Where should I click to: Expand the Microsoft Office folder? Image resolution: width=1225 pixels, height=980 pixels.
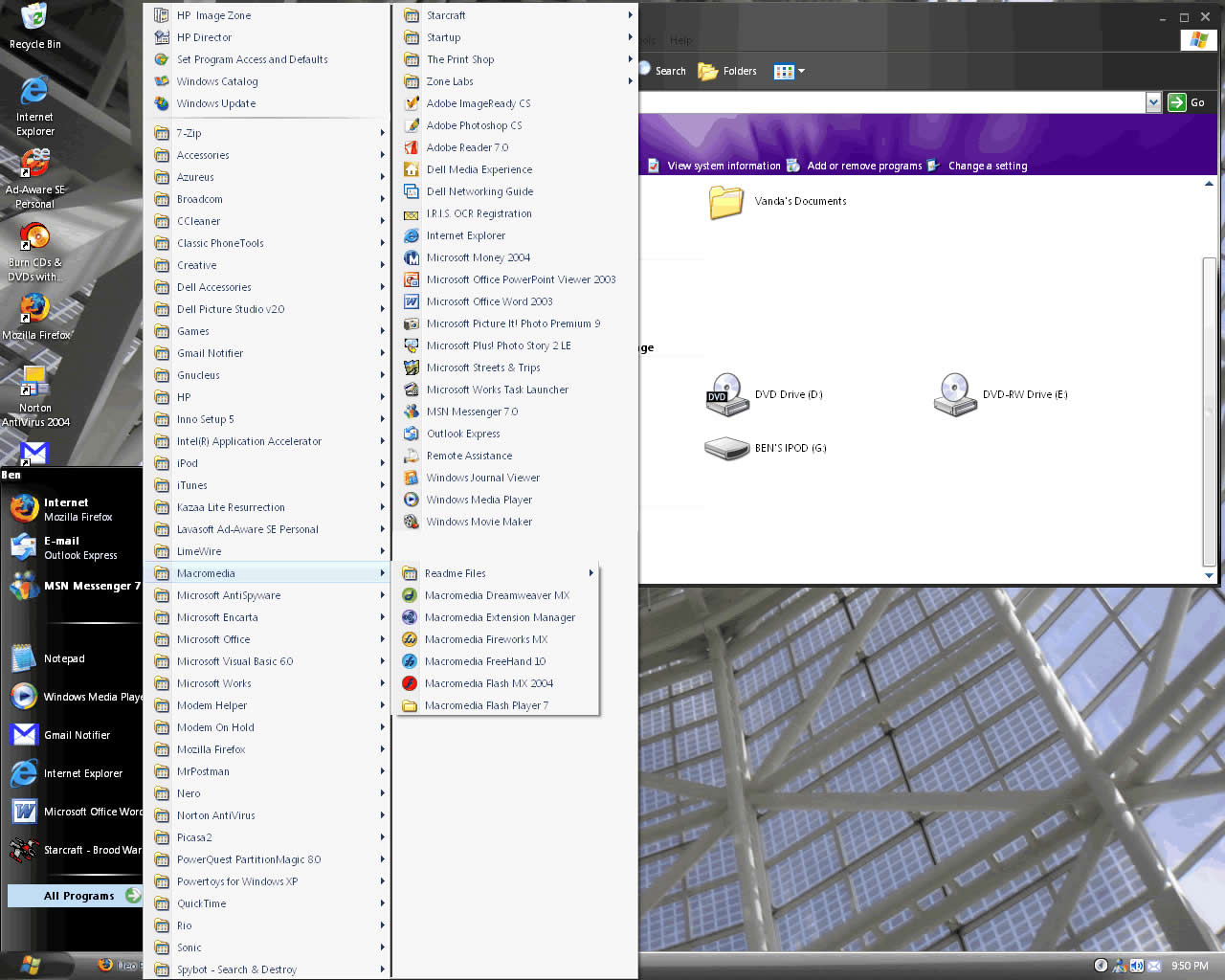coord(269,639)
